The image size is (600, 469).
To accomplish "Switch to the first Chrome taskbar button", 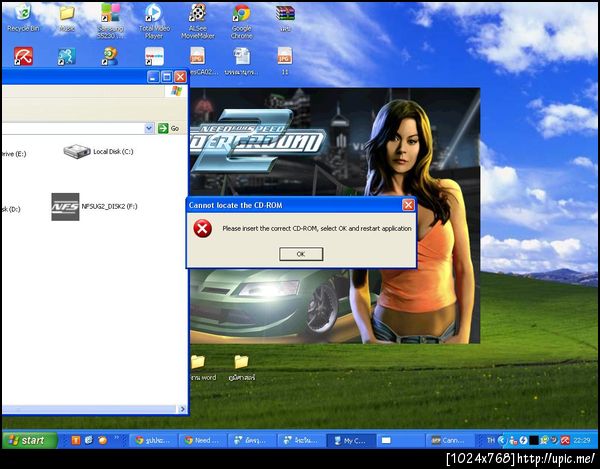I will click(153, 440).
